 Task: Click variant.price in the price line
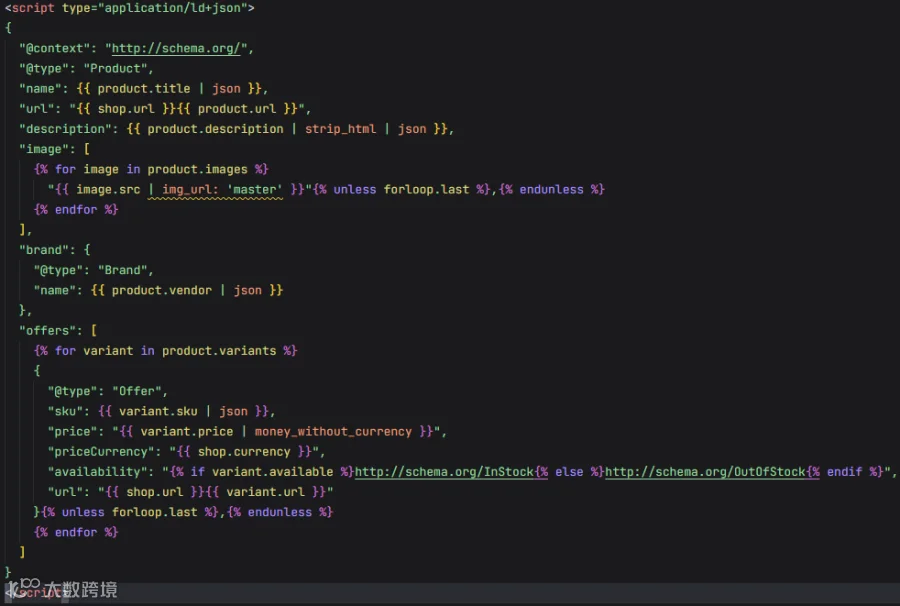pyautogui.click(x=187, y=432)
